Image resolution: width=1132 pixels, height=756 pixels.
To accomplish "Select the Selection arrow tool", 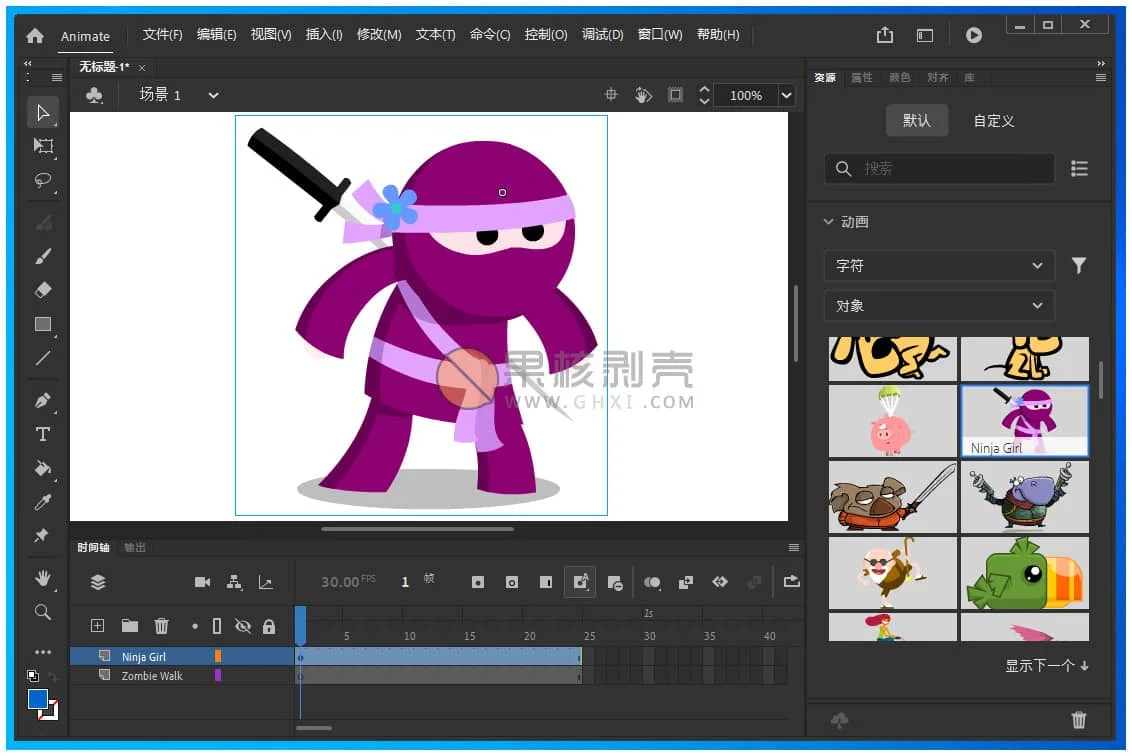I will pos(43,113).
